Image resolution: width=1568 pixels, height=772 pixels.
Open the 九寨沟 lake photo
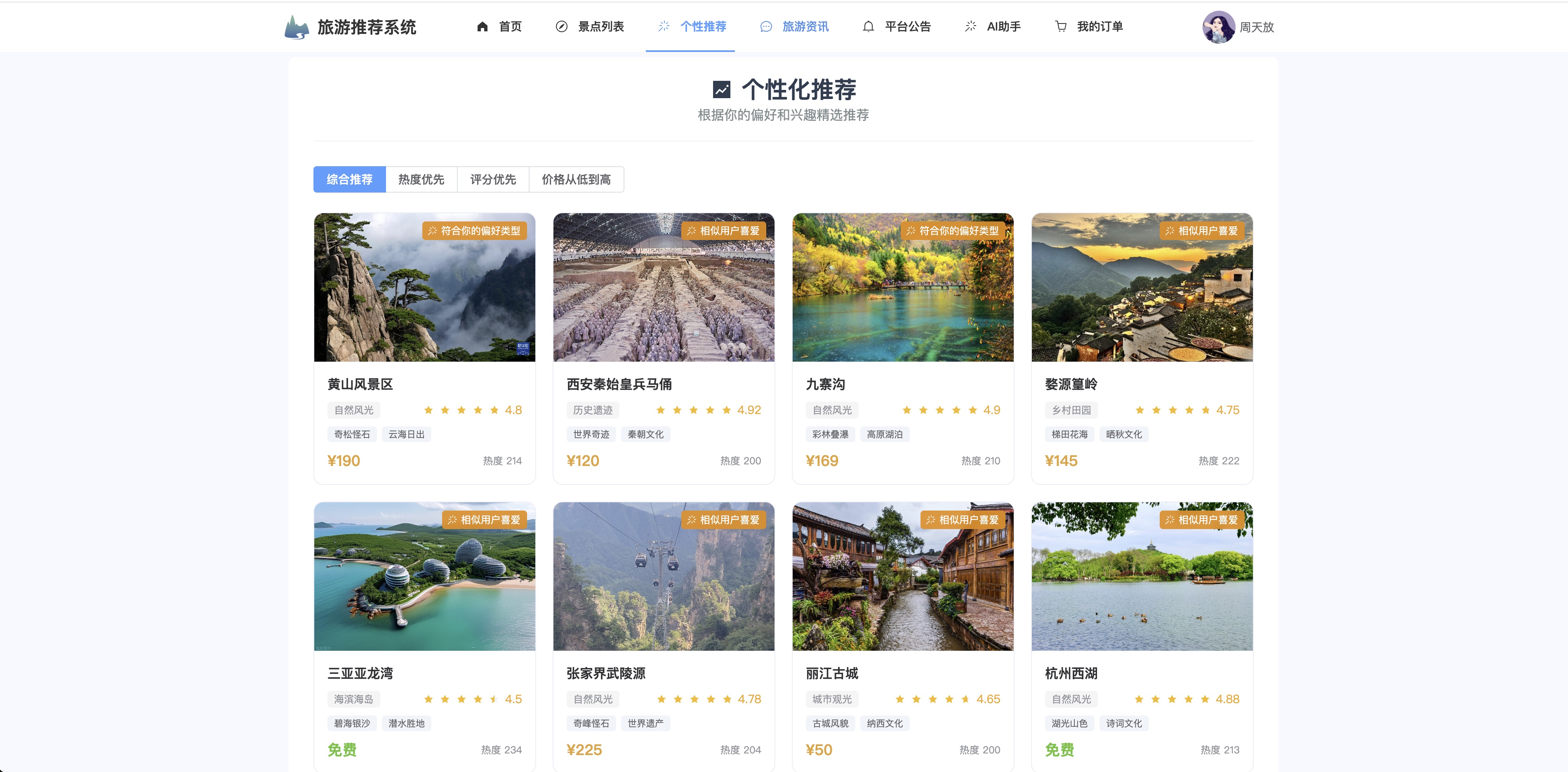click(x=903, y=287)
